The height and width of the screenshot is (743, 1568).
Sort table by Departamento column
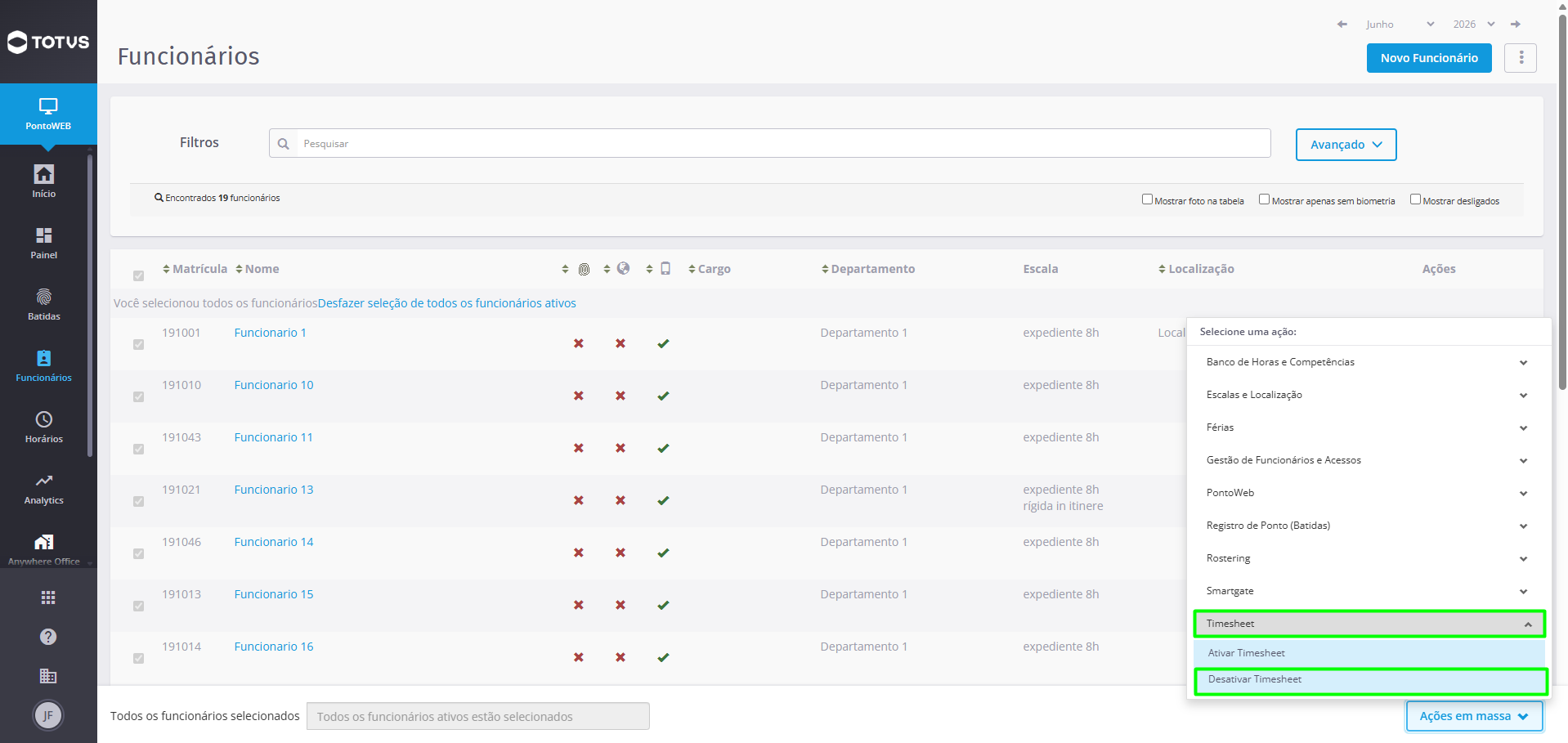point(868,269)
